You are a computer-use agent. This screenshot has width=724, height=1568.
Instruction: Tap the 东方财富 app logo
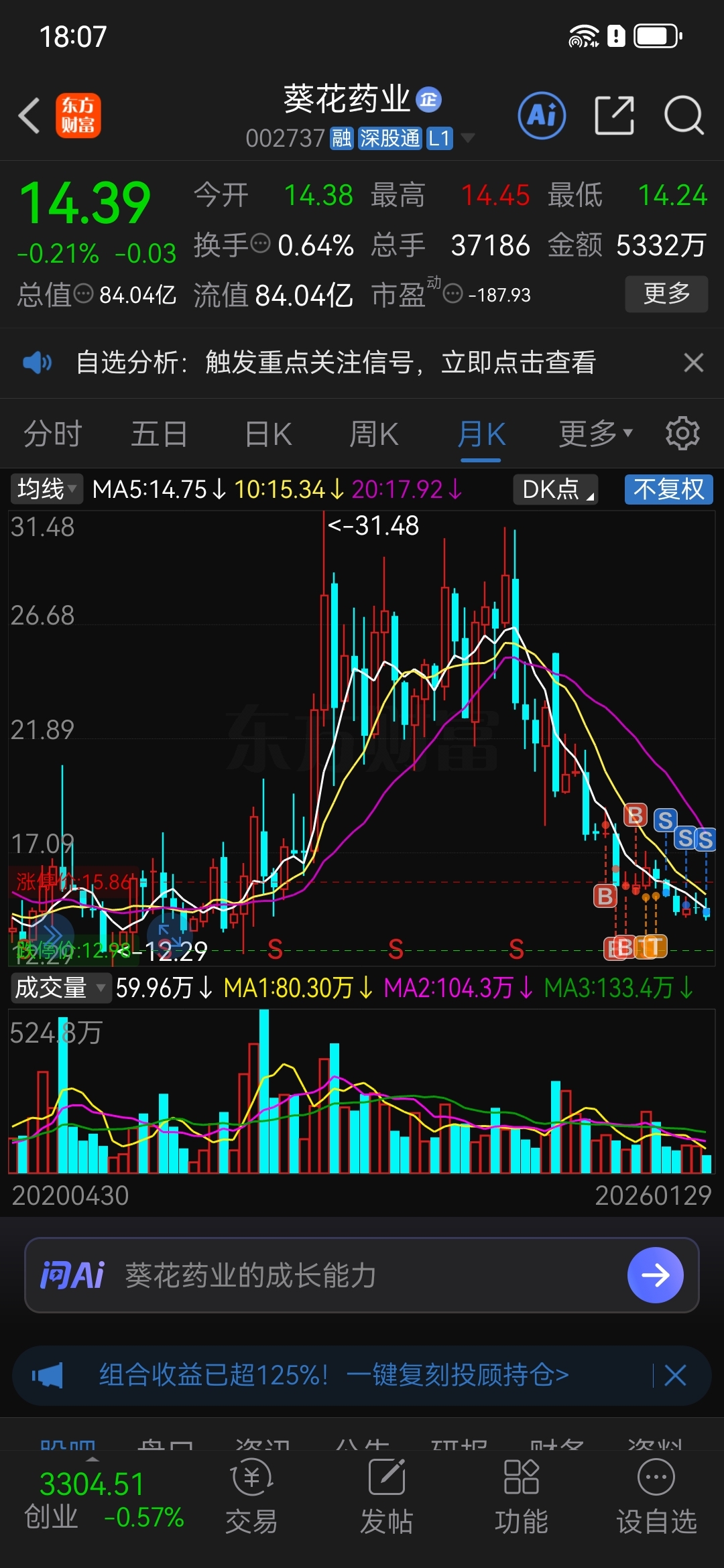click(78, 115)
